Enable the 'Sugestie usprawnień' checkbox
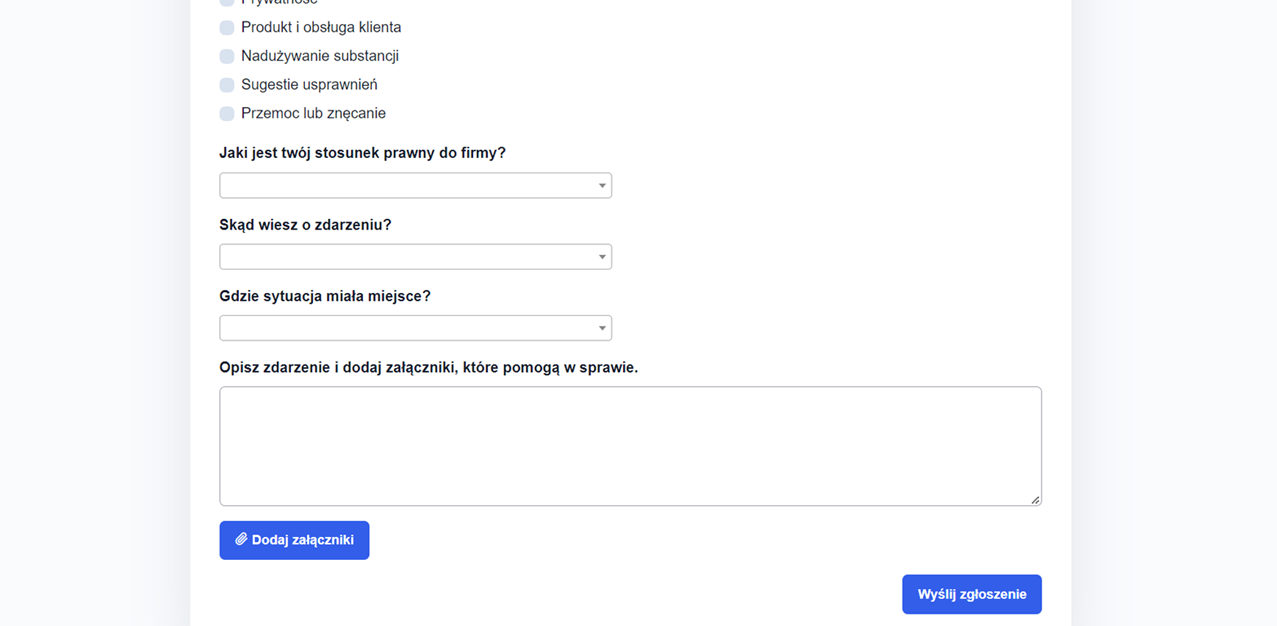Image resolution: width=1277 pixels, height=626 pixels. (227, 85)
